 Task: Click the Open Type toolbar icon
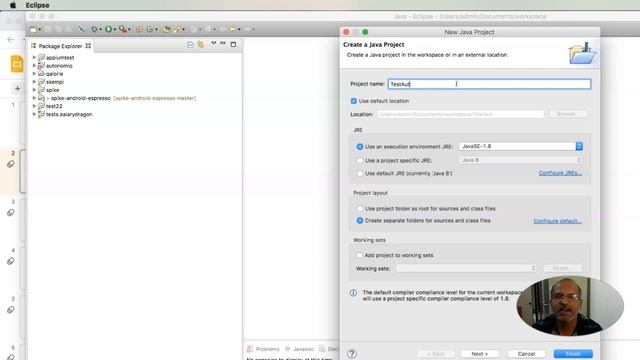click(x=167, y=29)
